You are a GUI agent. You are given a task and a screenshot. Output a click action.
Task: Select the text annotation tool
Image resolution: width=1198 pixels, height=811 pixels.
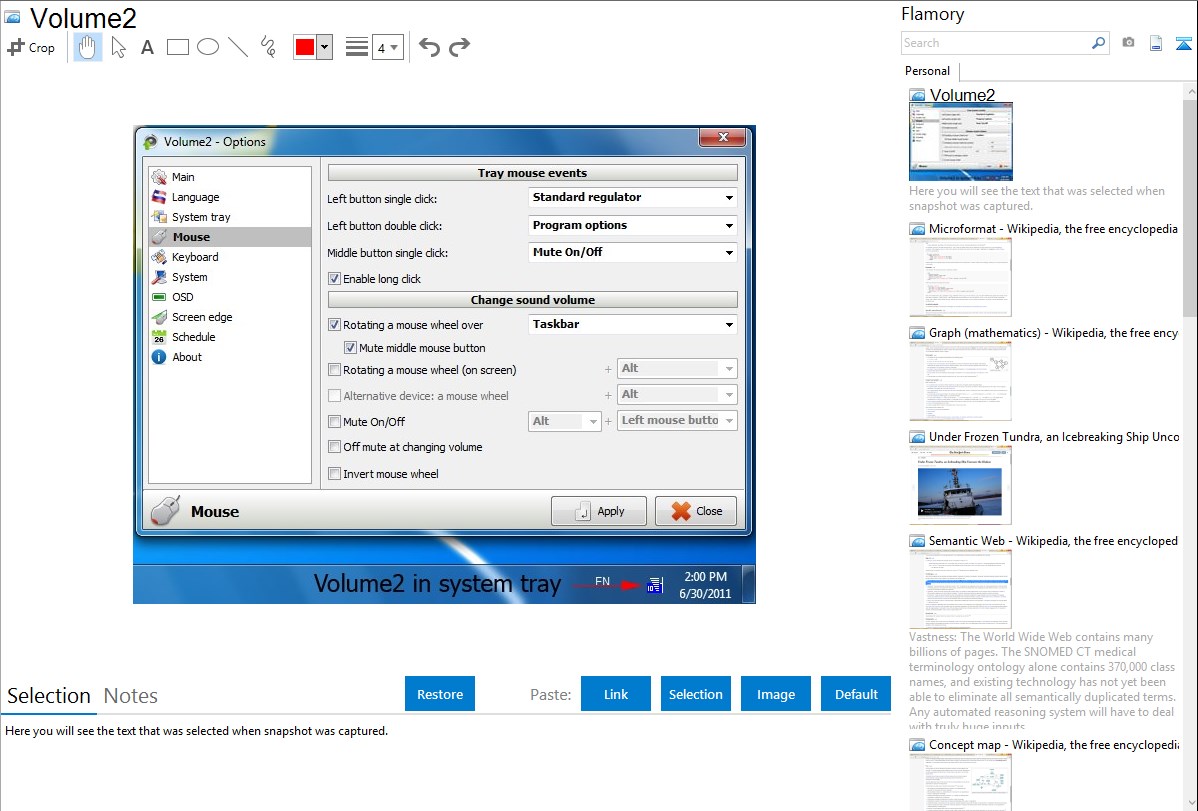click(147, 47)
